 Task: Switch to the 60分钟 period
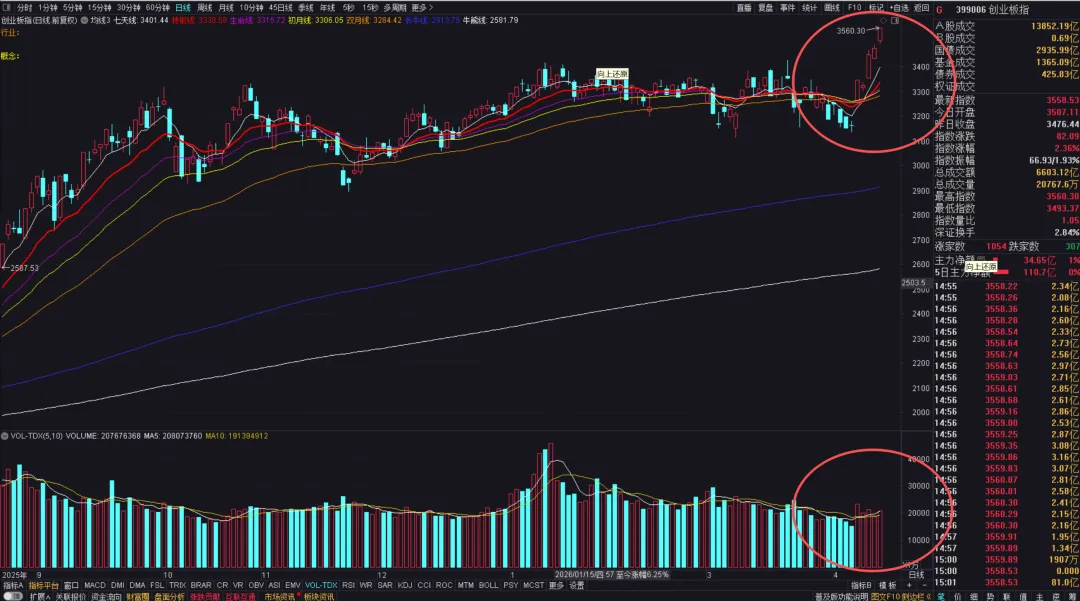pos(158,8)
